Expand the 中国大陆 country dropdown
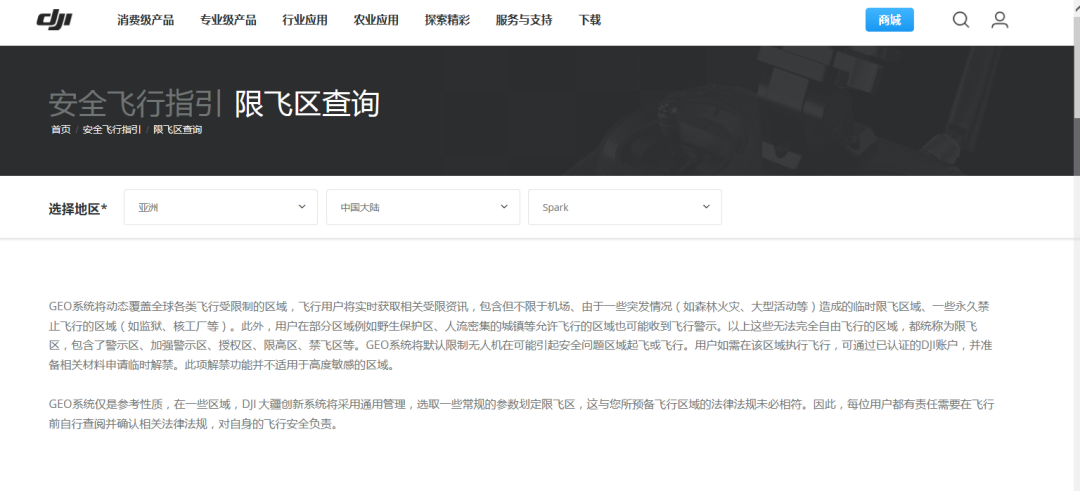The width and height of the screenshot is (1080, 491). pyautogui.click(x=423, y=207)
